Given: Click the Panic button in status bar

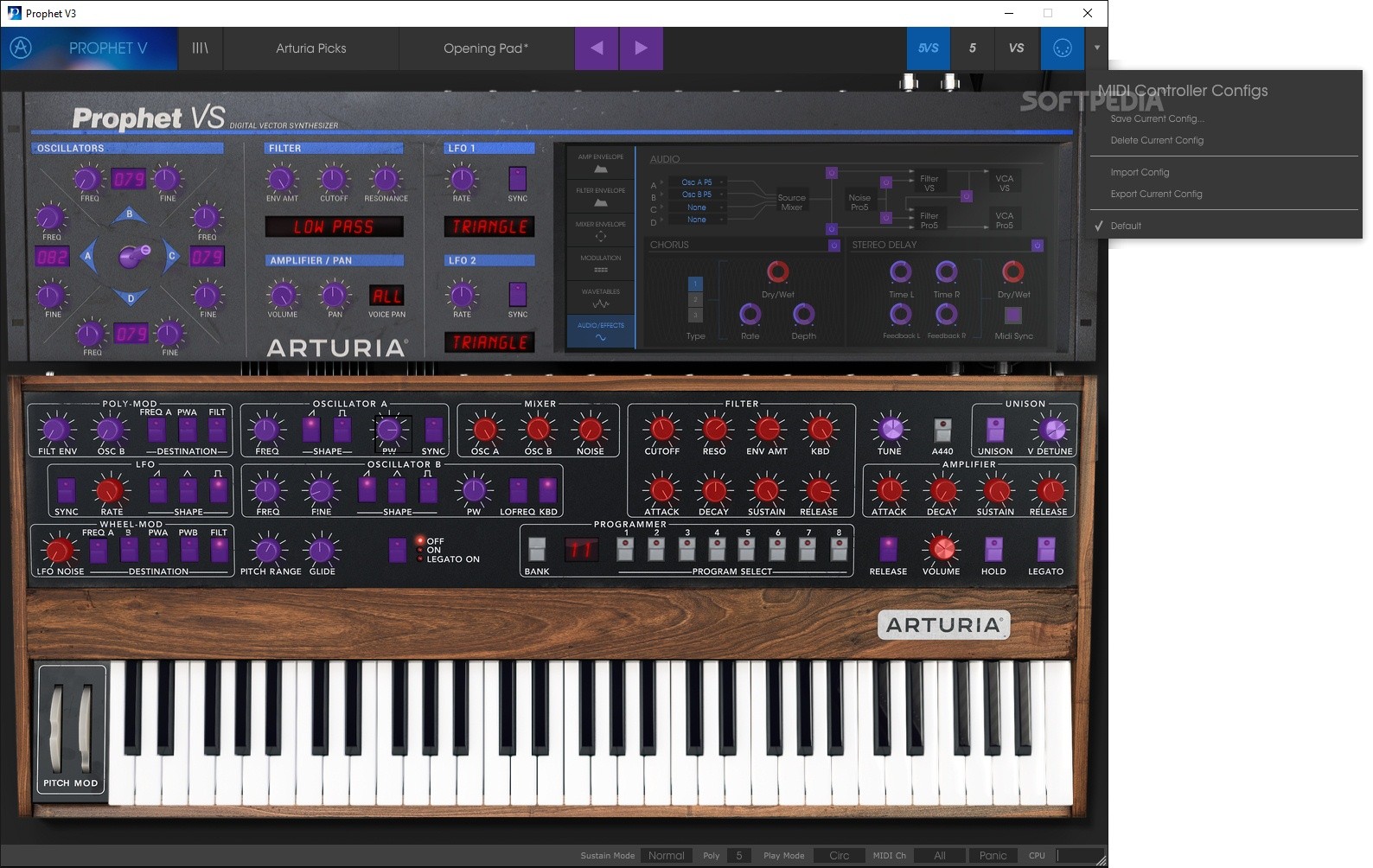Looking at the screenshot, I should pos(993,855).
